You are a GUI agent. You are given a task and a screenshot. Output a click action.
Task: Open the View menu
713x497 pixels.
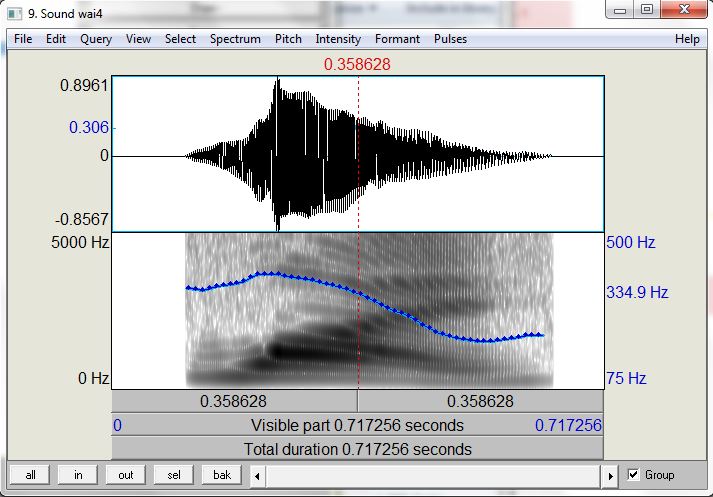138,39
